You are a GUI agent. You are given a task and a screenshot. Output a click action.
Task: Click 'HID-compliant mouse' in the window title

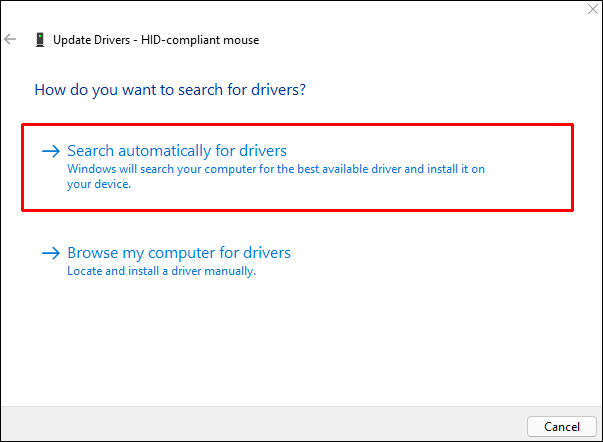coord(203,39)
